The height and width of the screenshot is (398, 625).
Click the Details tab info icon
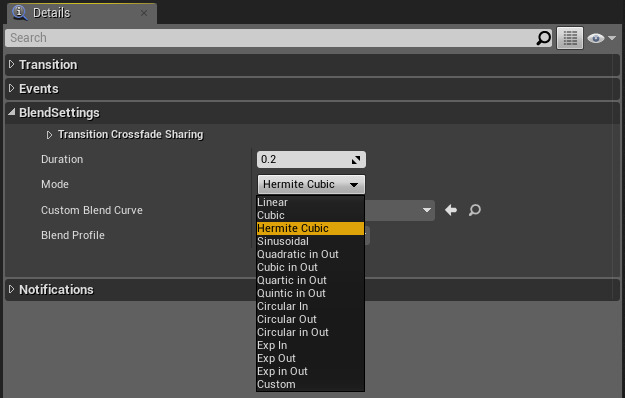(x=19, y=13)
